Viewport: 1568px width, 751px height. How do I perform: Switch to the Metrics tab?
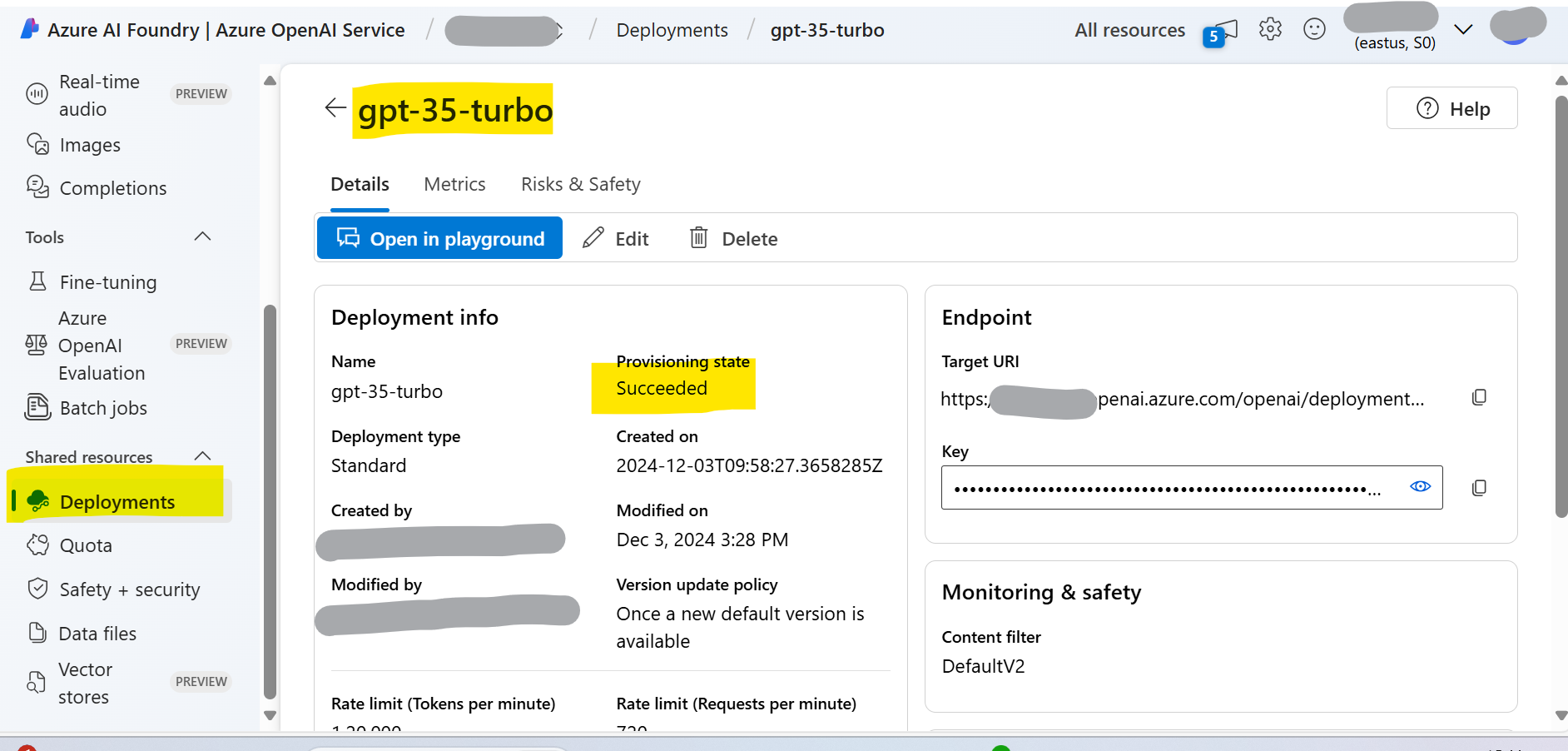click(454, 184)
